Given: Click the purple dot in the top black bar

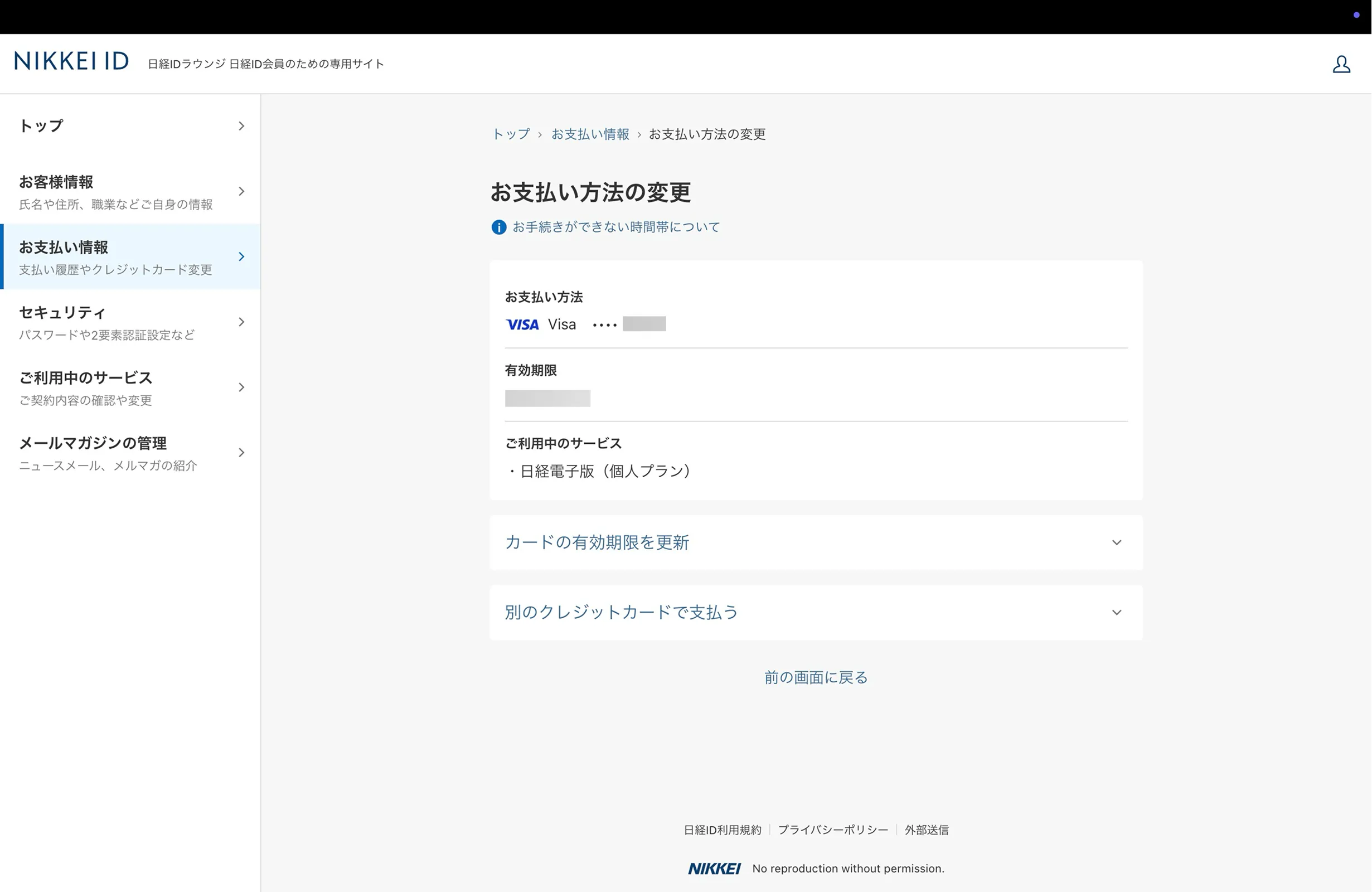Looking at the screenshot, I should click(x=1356, y=15).
